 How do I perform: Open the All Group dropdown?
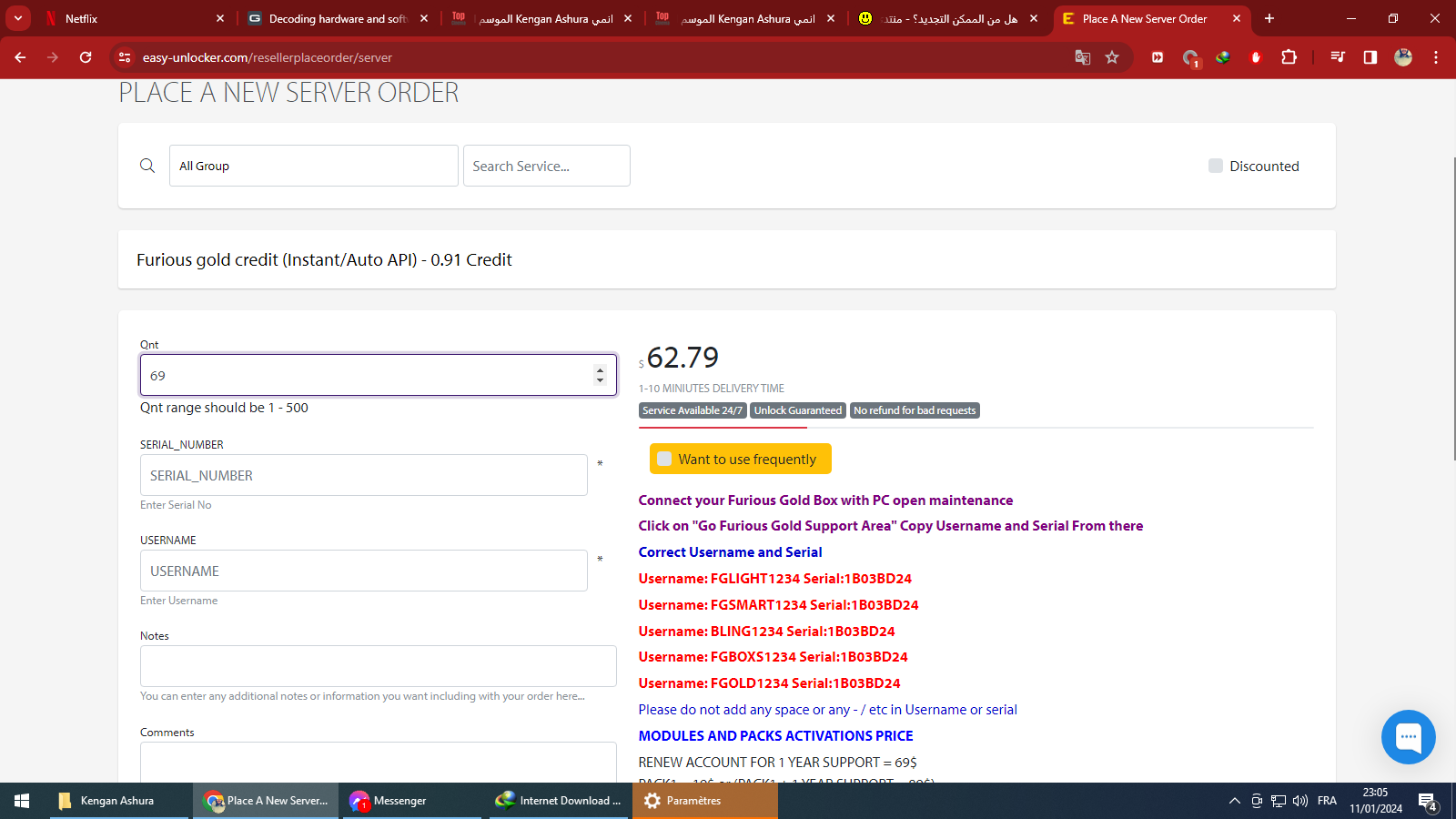tap(314, 166)
